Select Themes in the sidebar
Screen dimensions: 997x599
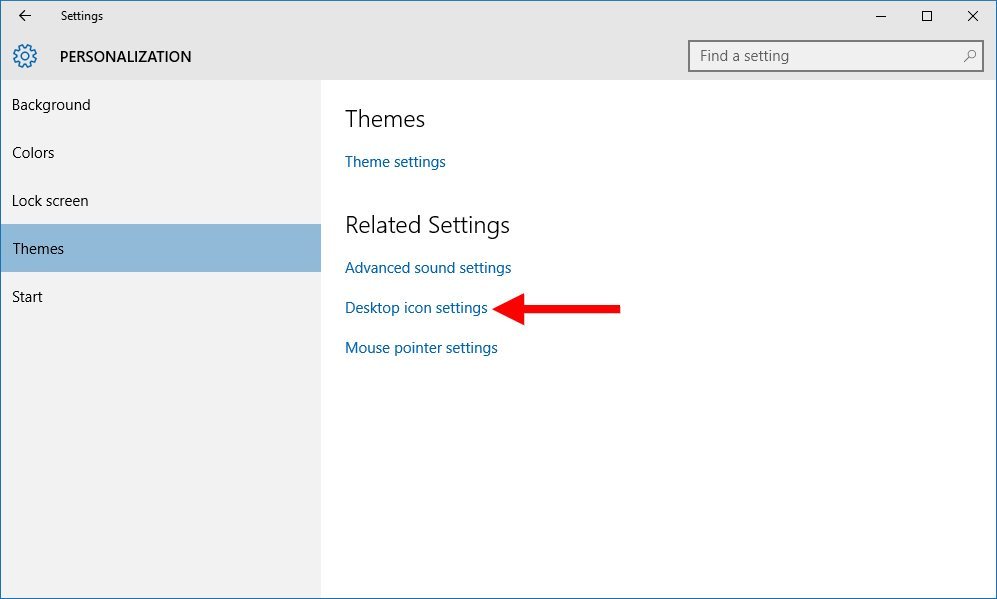point(38,248)
